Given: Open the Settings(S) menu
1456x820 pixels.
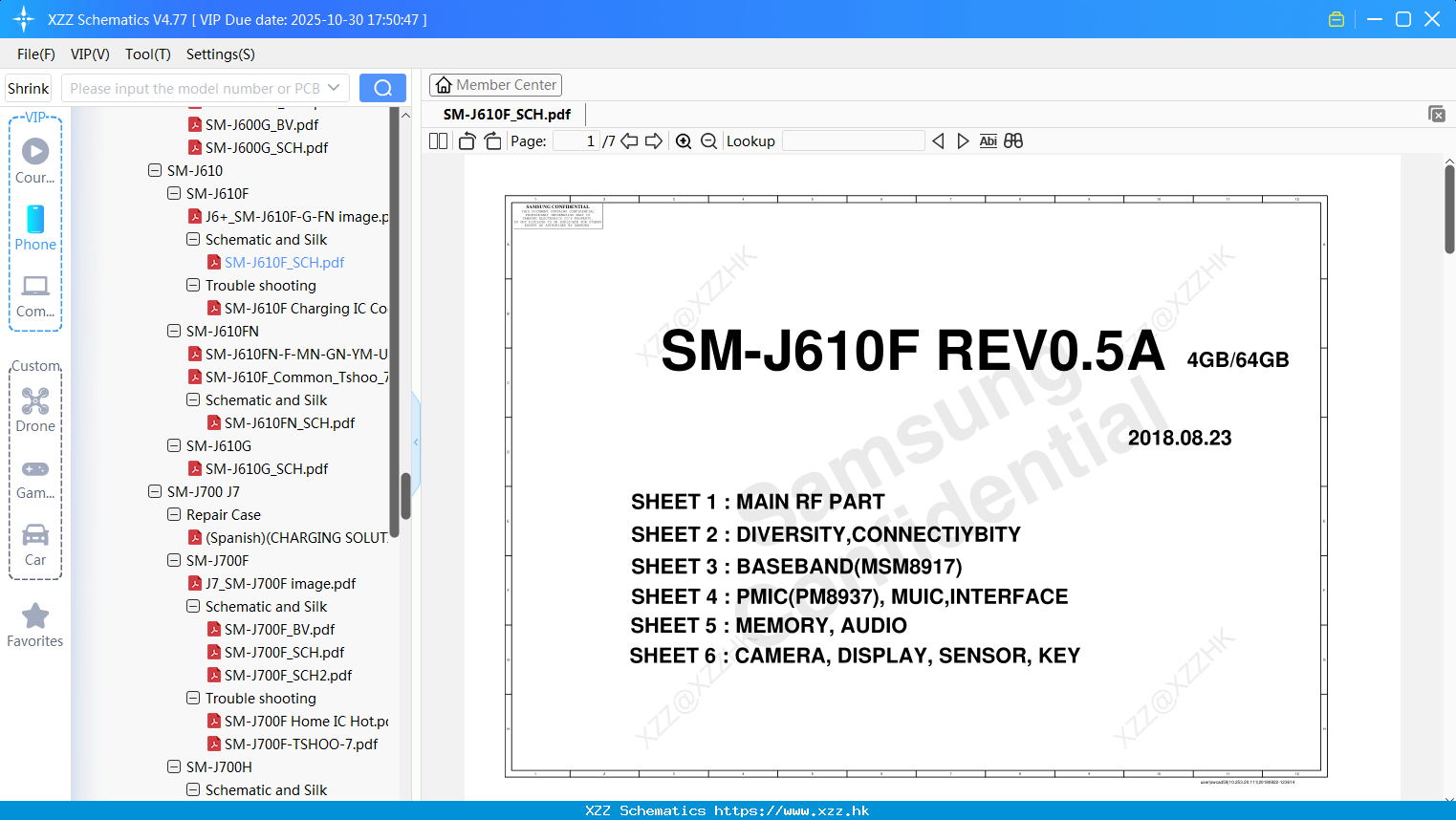Looking at the screenshot, I should tap(221, 54).
